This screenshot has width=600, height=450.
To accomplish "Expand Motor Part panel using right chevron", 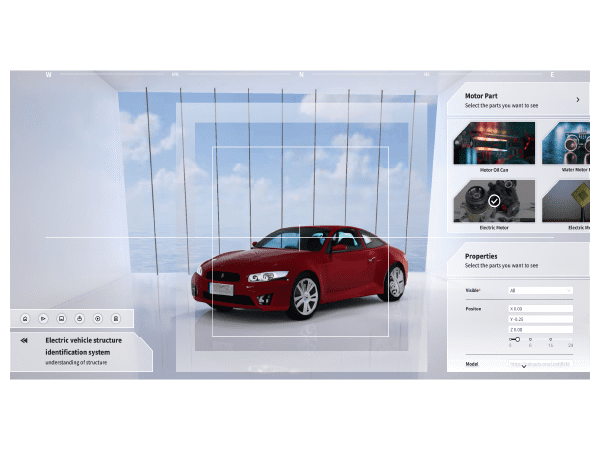I will [x=578, y=99].
